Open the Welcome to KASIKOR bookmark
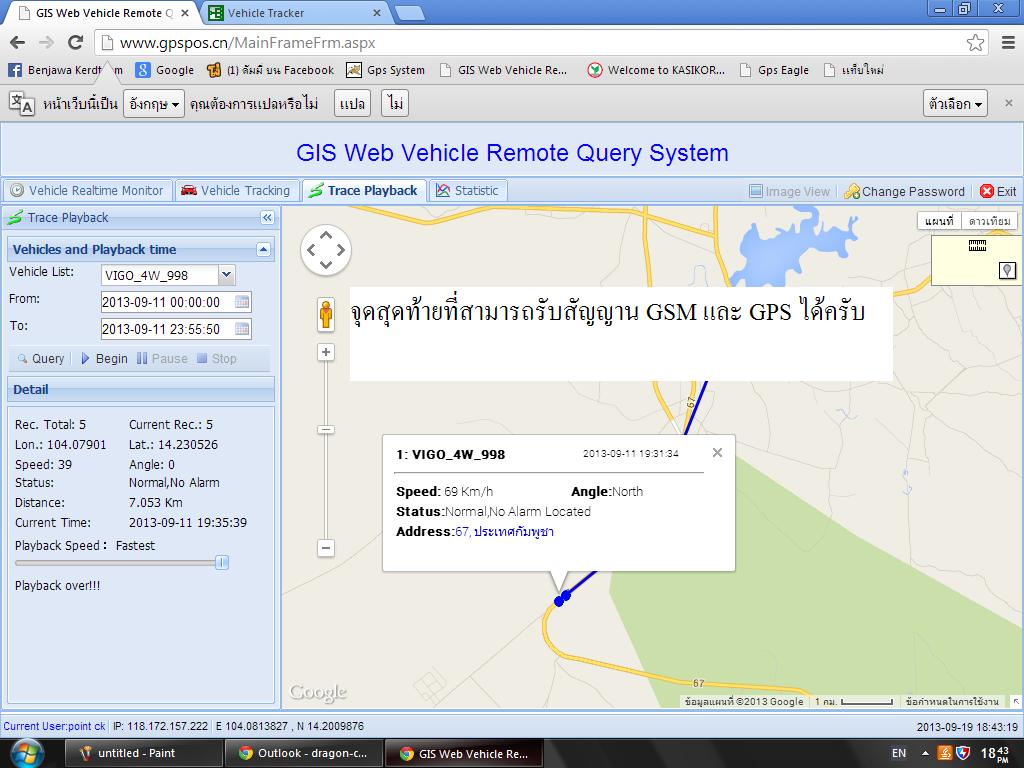The image size is (1024, 768). 656,70
